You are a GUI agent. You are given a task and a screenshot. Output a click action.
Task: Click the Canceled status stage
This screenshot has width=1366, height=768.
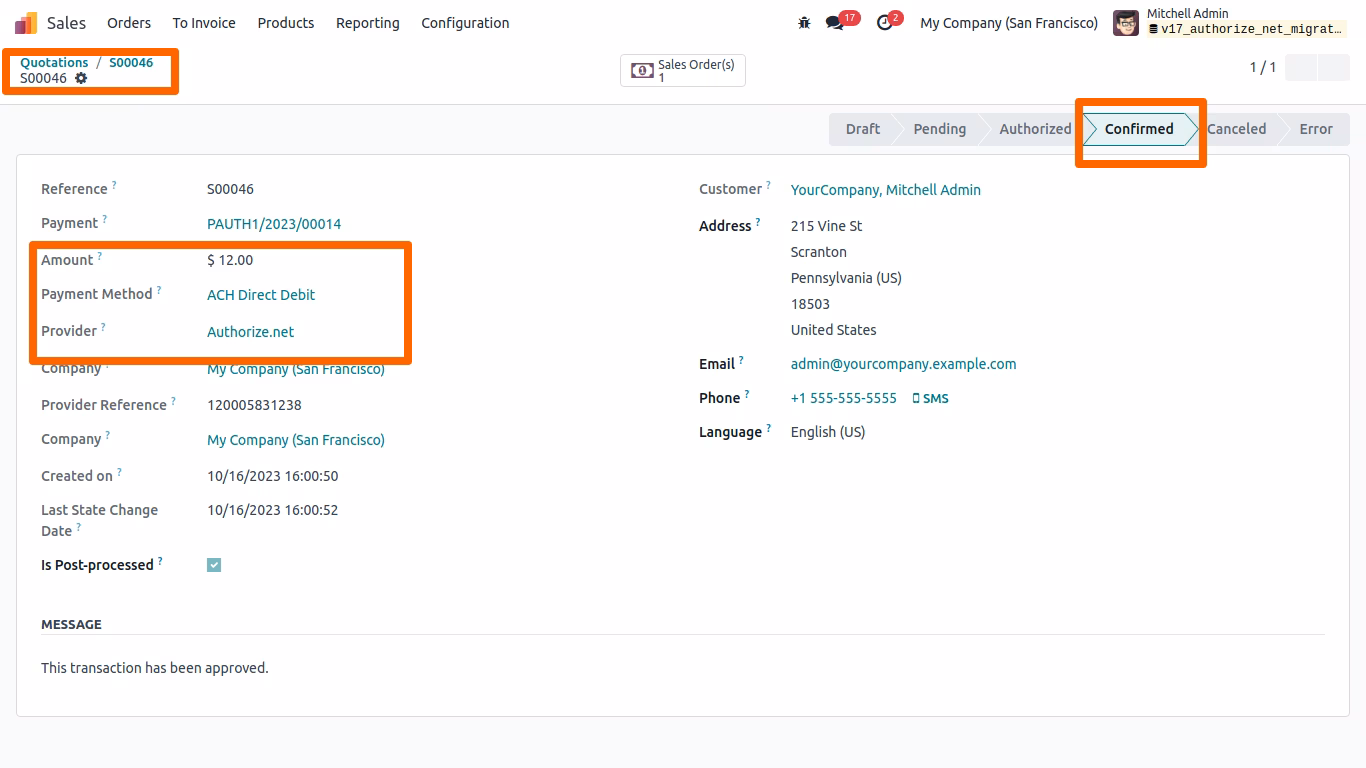pos(1236,129)
